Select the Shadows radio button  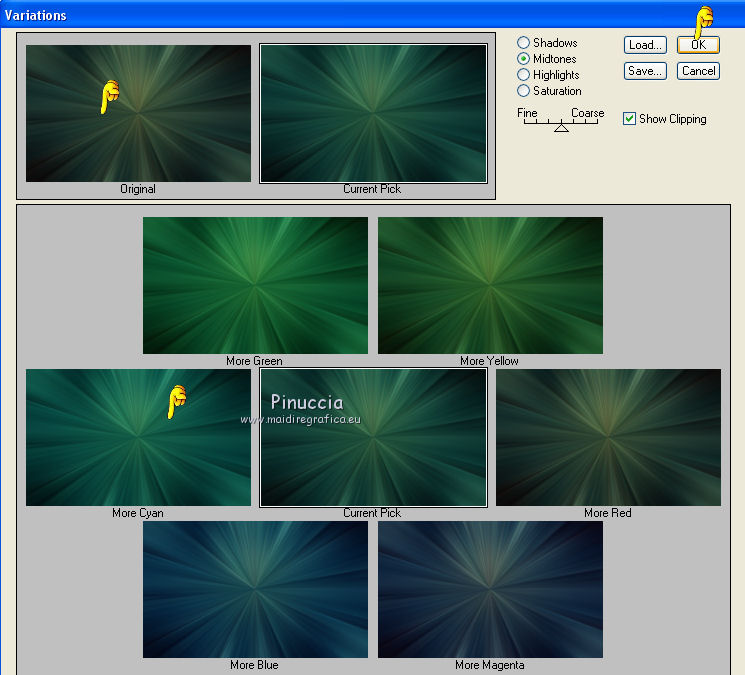pos(523,43)
